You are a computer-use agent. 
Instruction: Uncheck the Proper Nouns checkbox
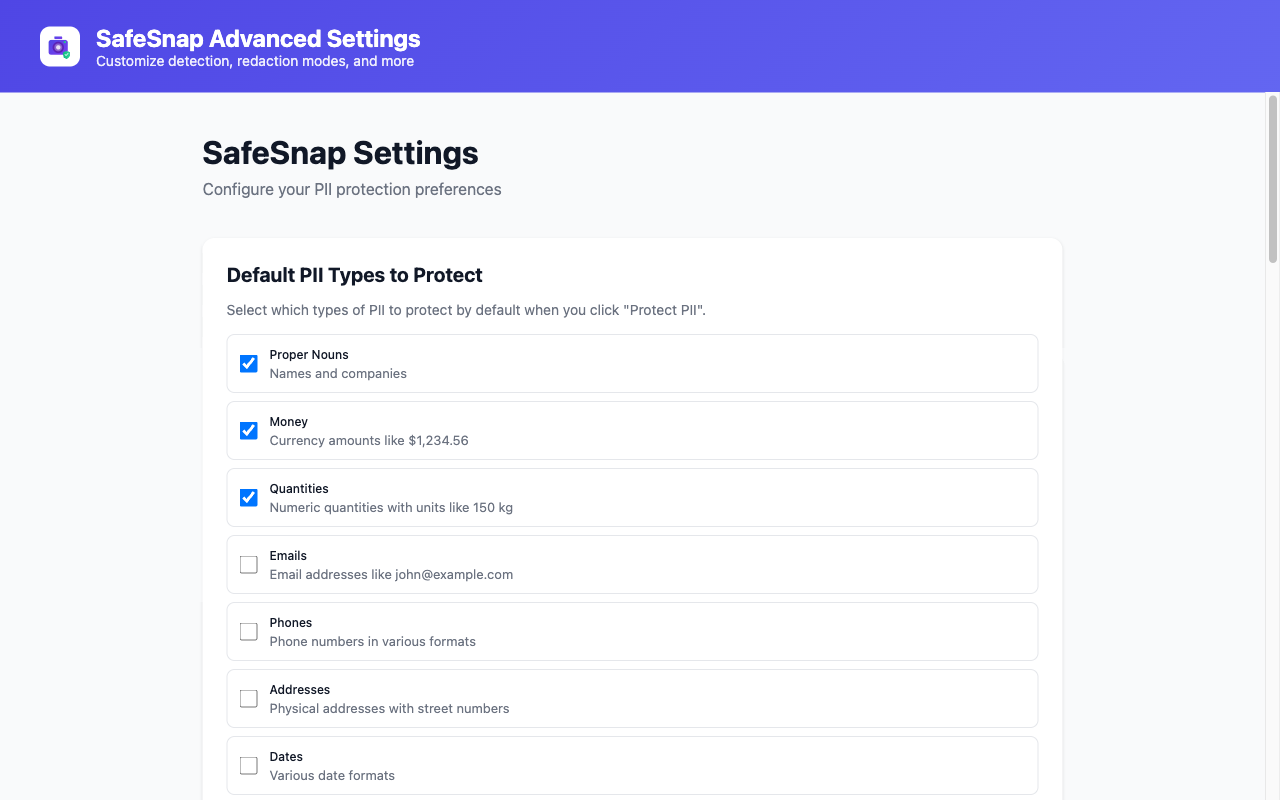249,364
